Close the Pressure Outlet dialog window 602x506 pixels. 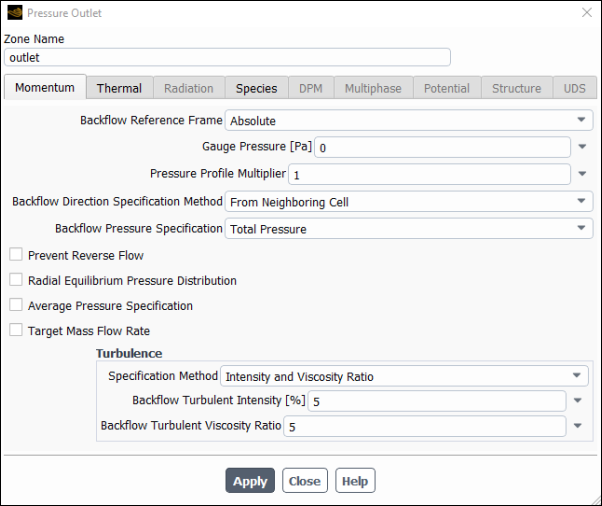point(586,13)
